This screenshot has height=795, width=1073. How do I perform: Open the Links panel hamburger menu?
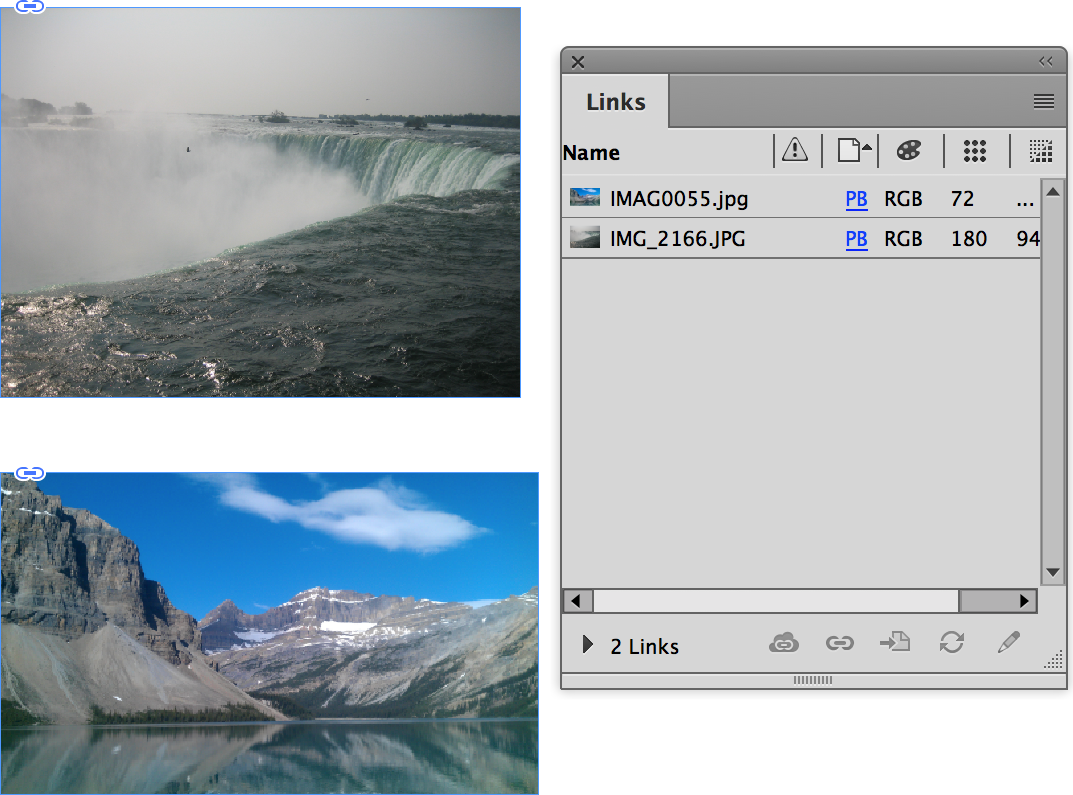coord(1044,101)
